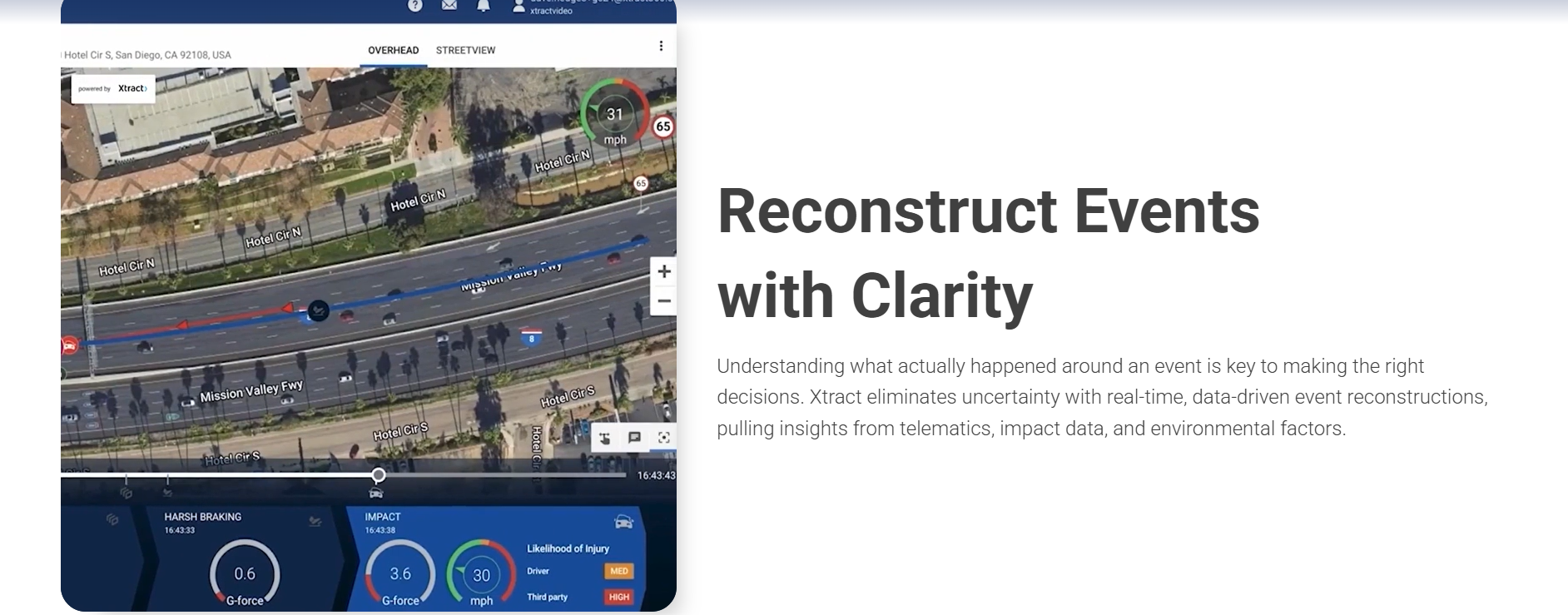The width and height of the screenshot is (1568, 615).
Task: Click the timeline playback slider handle
Action: (x=379, y=475)
